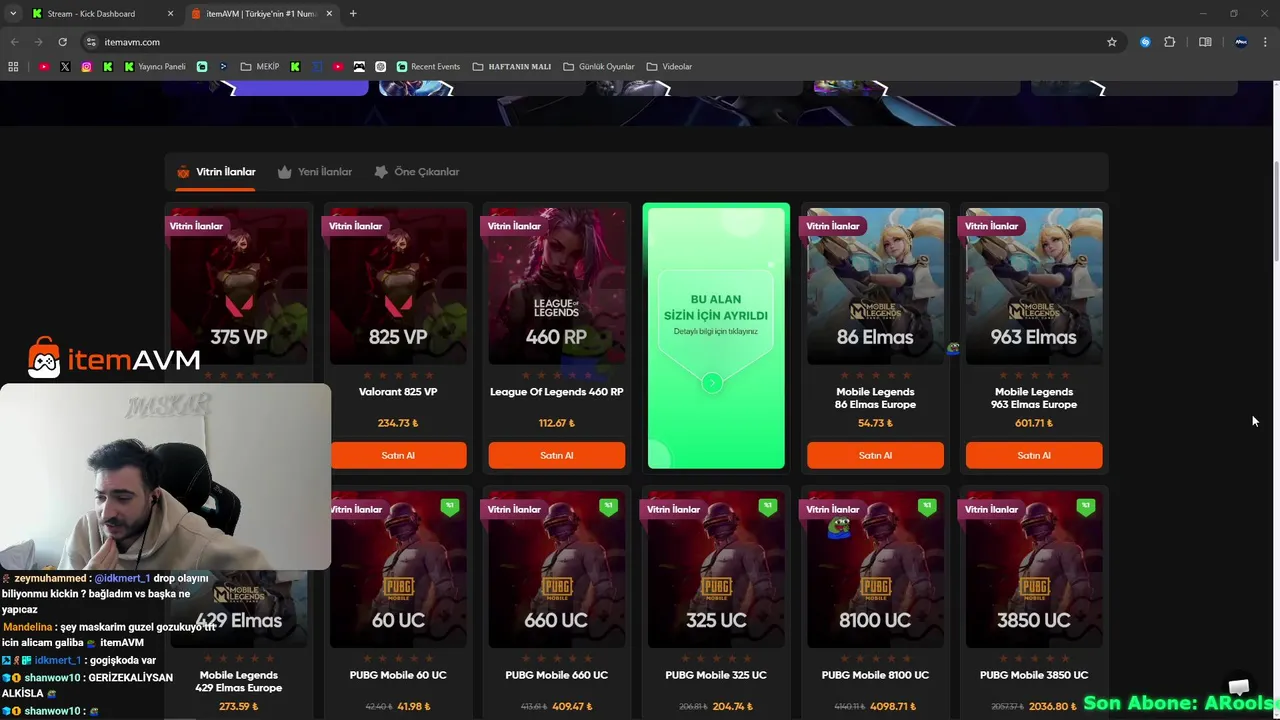Open the live chat bubble icon
The height and width of the screenshot is (720, 1280).
click(x=1239, y=686)
